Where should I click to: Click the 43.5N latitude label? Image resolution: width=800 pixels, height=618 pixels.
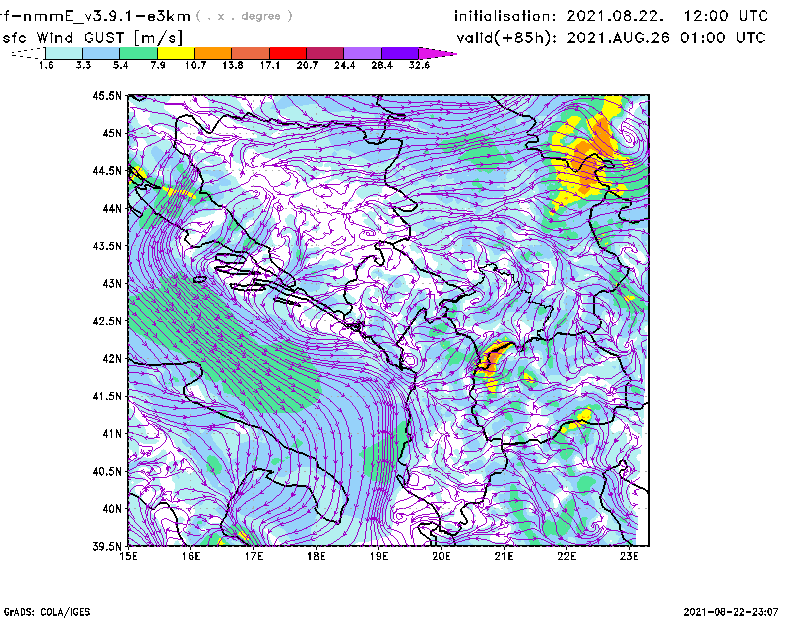coord(107,246)
